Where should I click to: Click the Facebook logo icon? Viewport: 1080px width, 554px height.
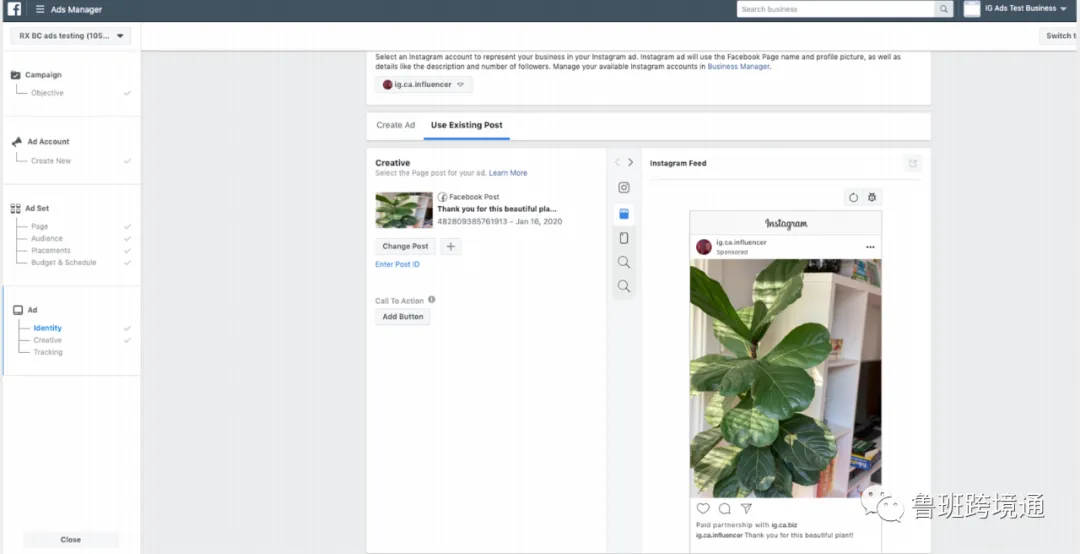(14, 9)
